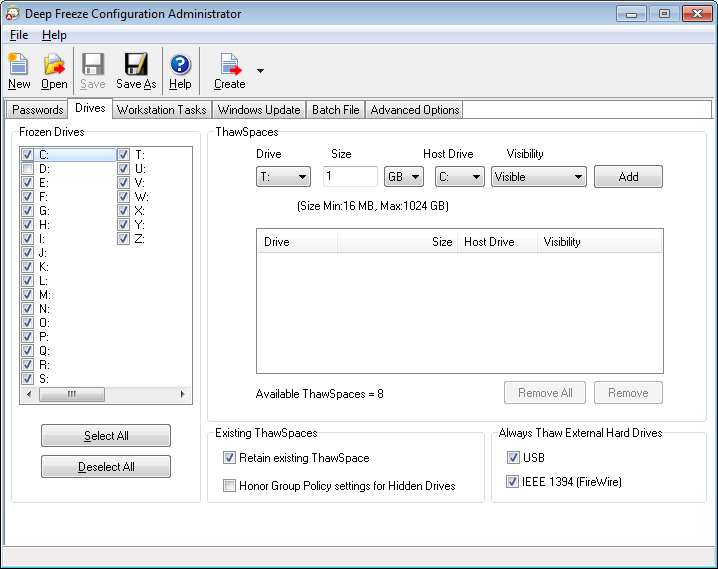Screen dimensions: 718x569
Task: Open the Host Drive dropdown
Action: 459,177
